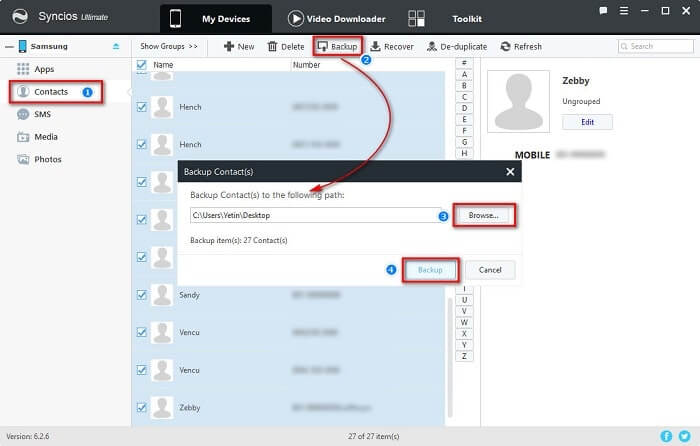Click the Search contacts field
The image size is (700, 446).
[x=656, y=46]
